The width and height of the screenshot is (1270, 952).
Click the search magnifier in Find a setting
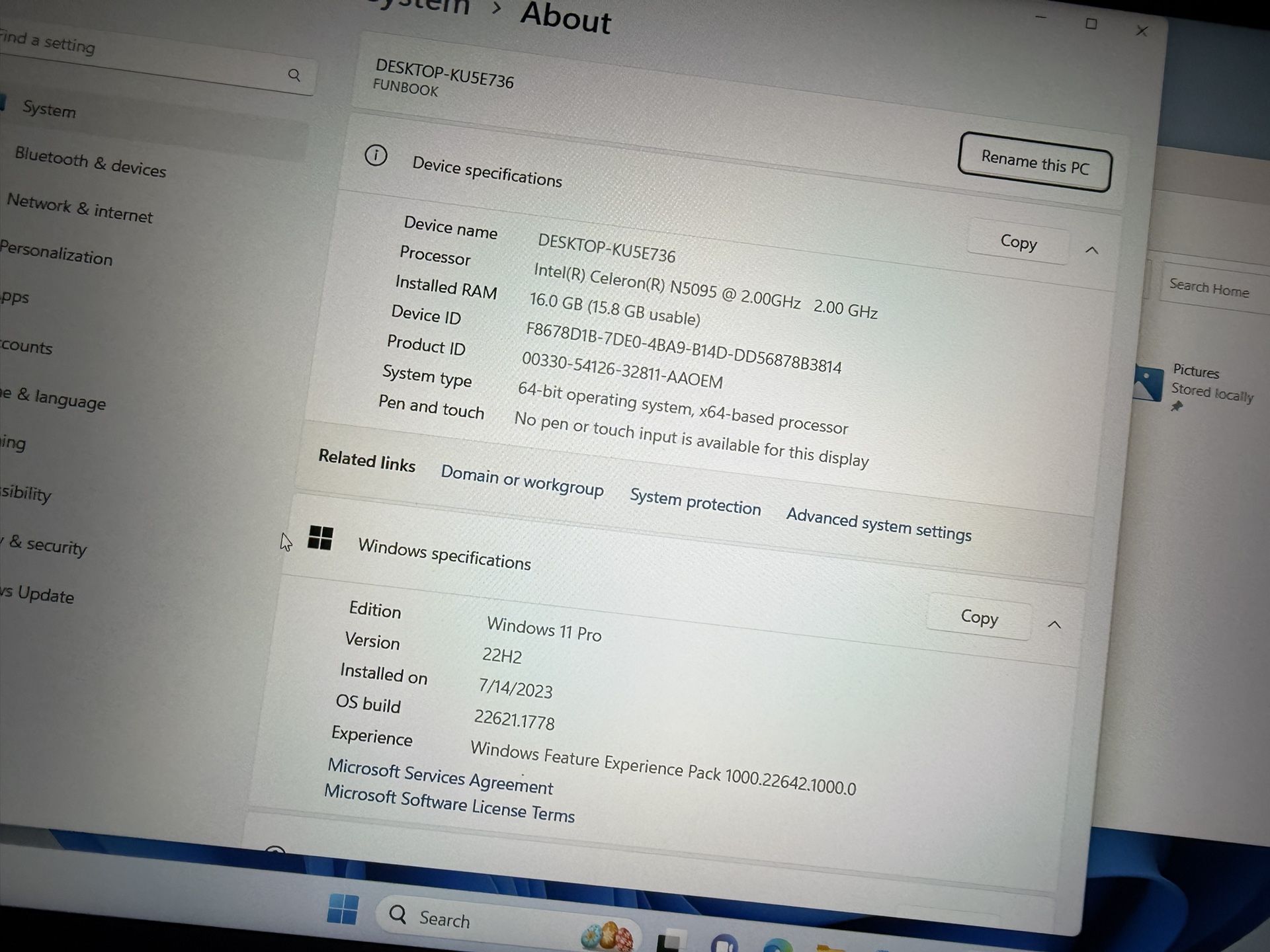(294, 75)
